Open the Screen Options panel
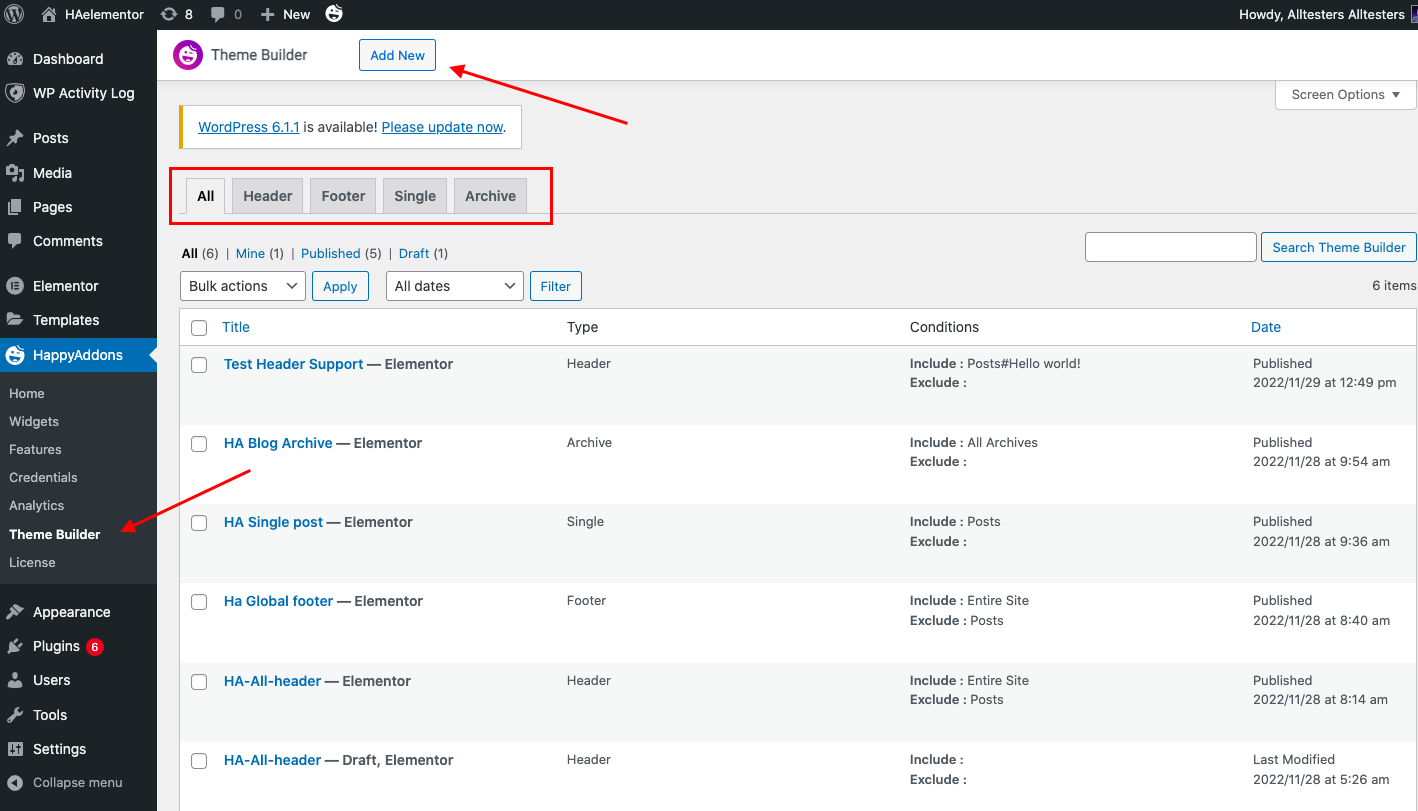Image resolution: width=1418 pixels, height=811 pixels. click(x=1344, y=94)
